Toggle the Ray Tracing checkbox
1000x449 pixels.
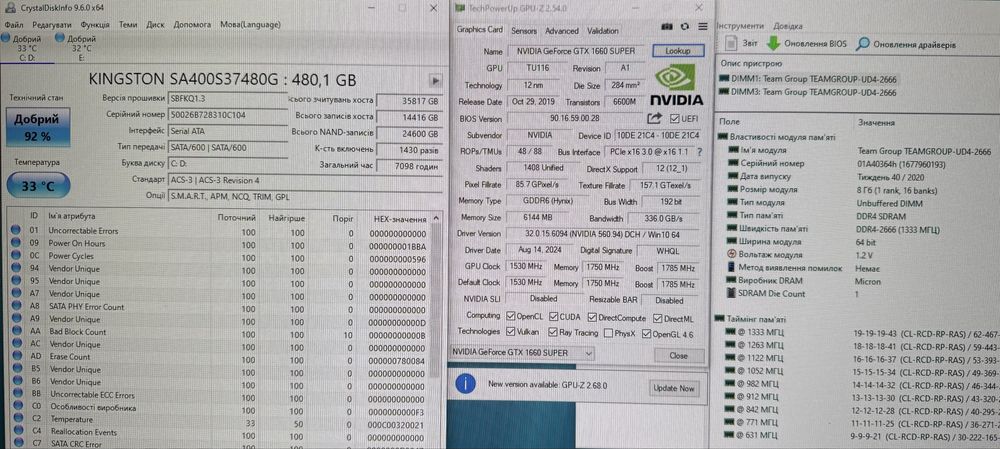[552, 333]
